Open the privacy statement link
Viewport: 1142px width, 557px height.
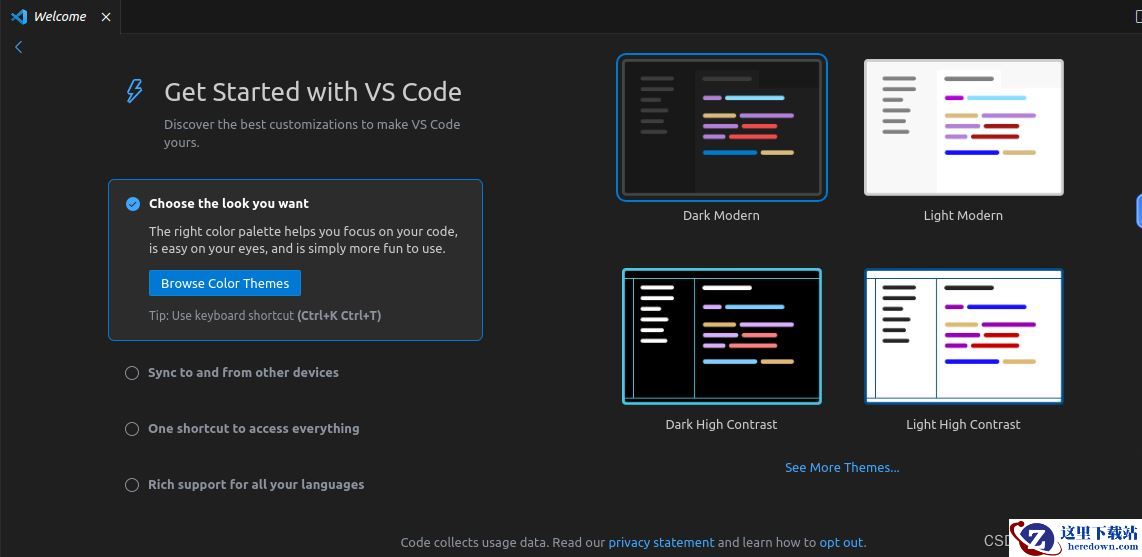pos(661,542)
